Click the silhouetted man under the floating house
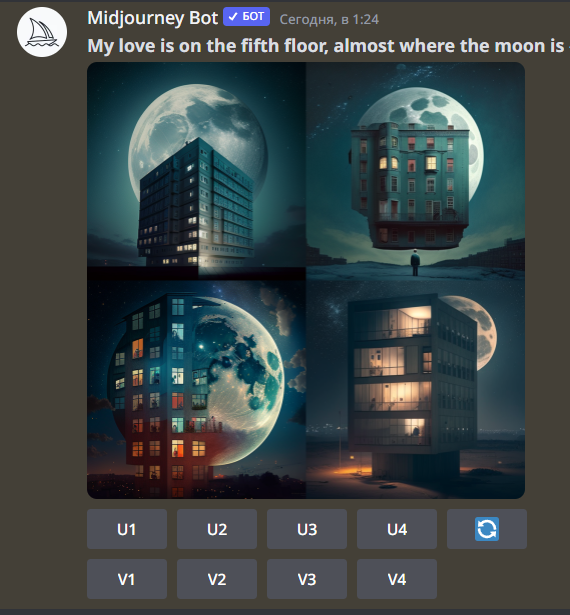This screenshot has height=615, width=570. (415, 263)
